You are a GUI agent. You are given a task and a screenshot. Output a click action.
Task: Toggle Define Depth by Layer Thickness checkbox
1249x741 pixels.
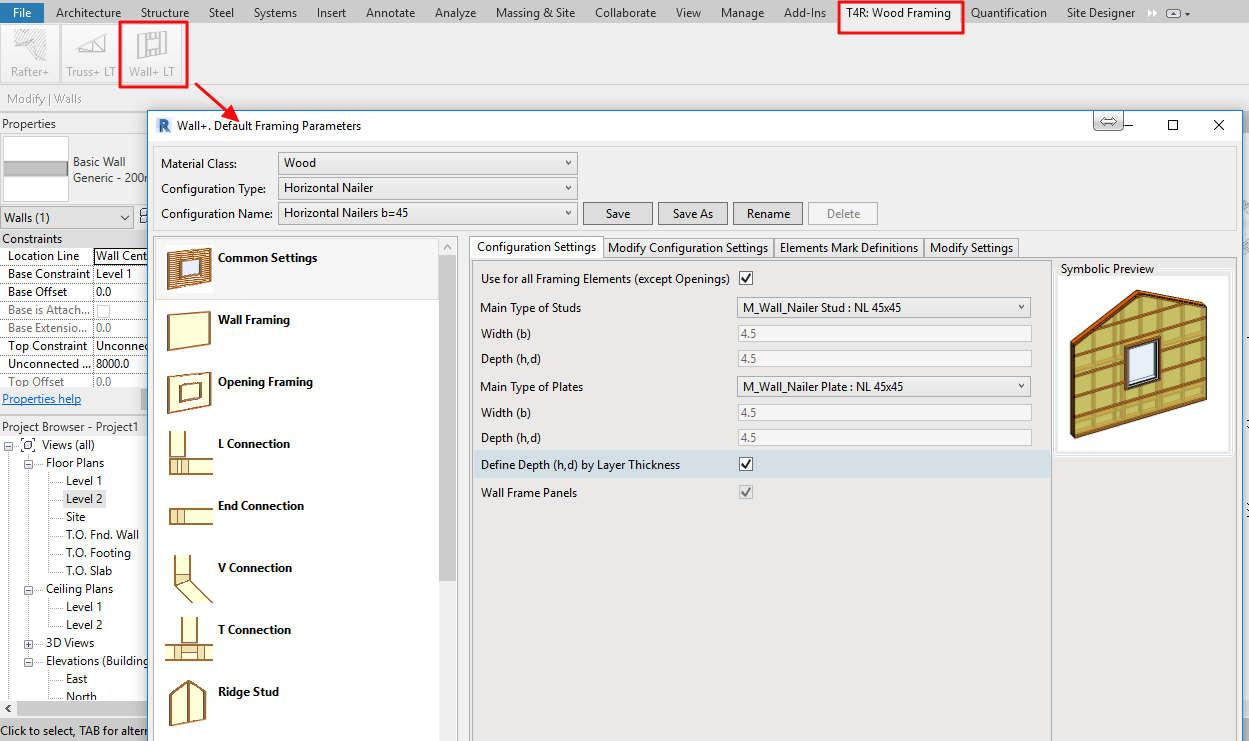pyautogui.click(x=745, y=464)
